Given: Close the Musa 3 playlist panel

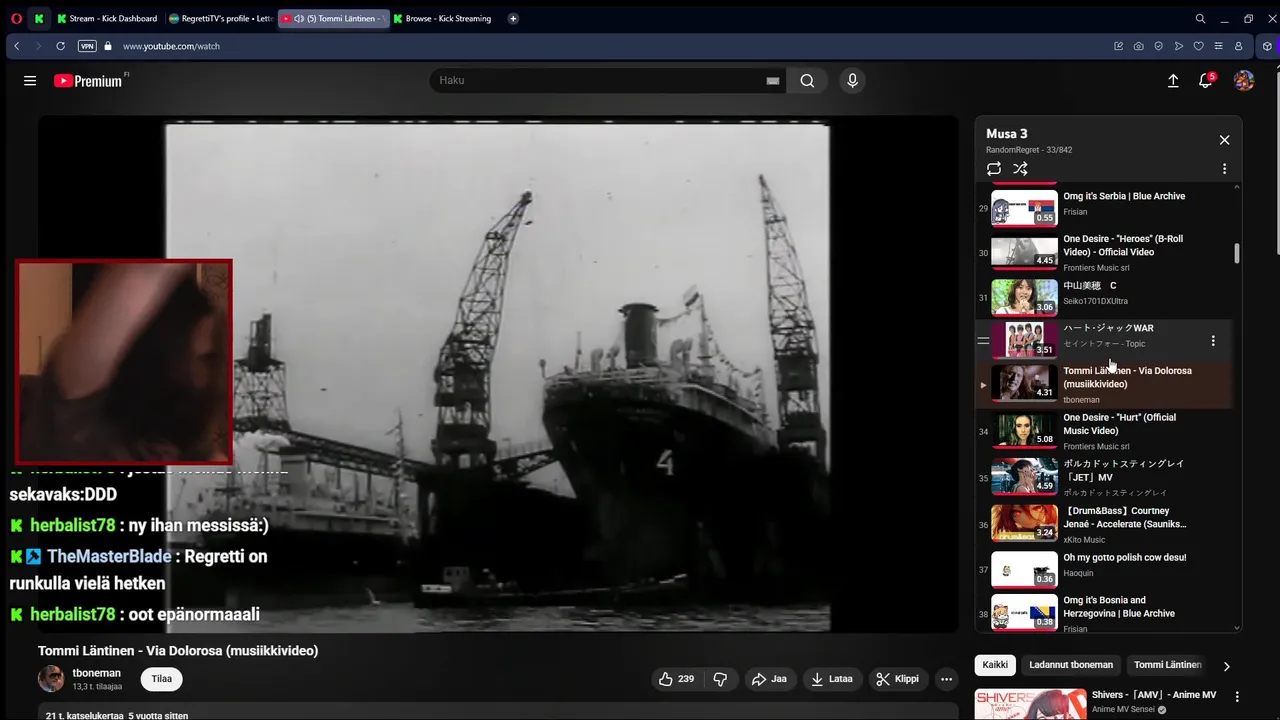Looking at the screenshot, I should [x=1224, y=140].
